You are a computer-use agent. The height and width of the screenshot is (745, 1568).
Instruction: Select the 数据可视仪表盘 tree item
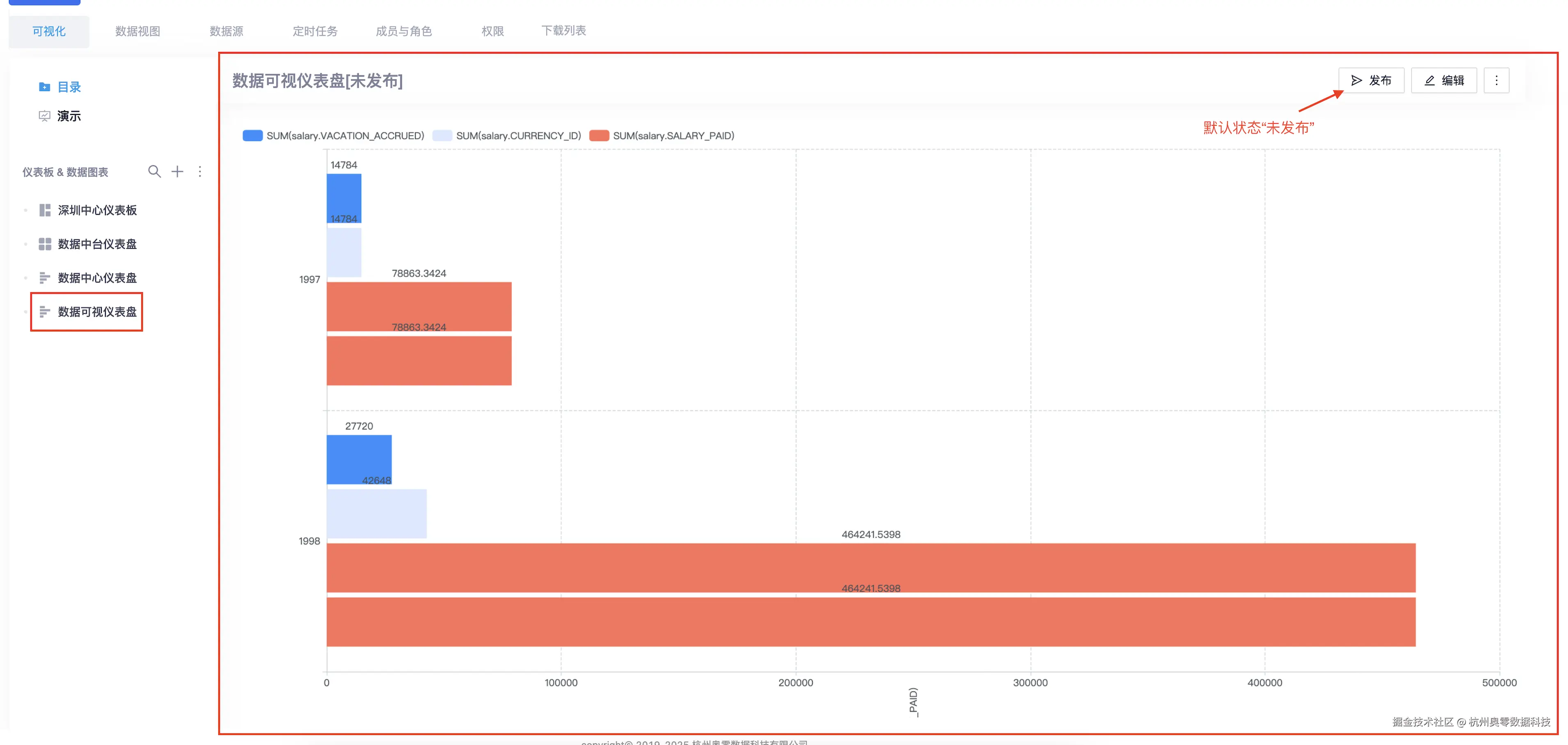point(97,312)
